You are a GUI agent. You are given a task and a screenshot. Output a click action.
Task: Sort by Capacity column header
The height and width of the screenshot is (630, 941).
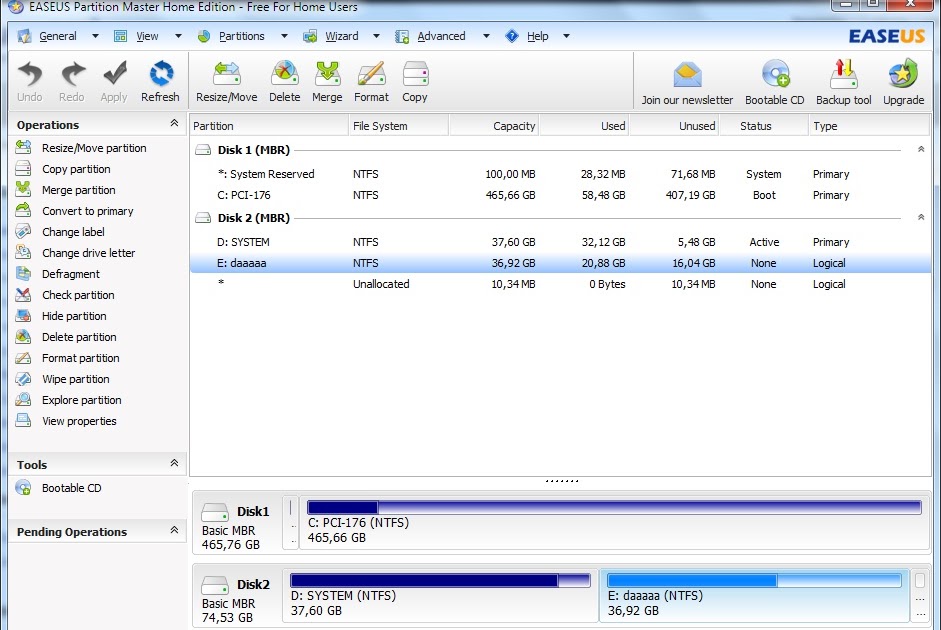click(x=494, y=126)
